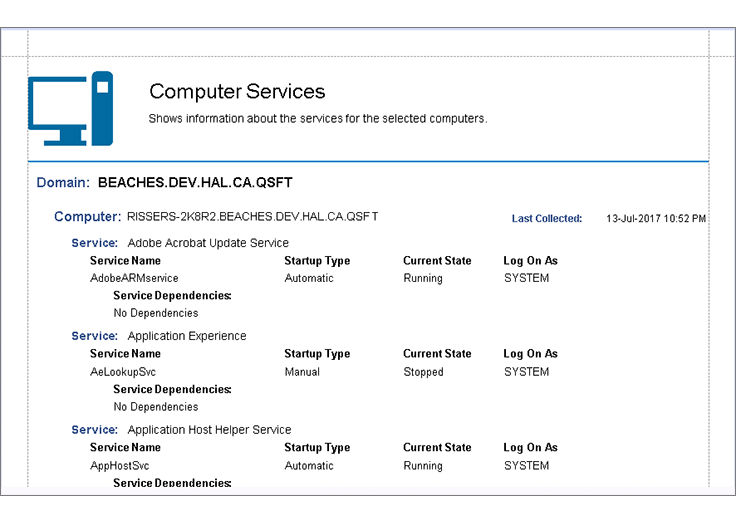Click Application Experience service title
The height and width of the screenshot is (523, 736).
[187, 336]
